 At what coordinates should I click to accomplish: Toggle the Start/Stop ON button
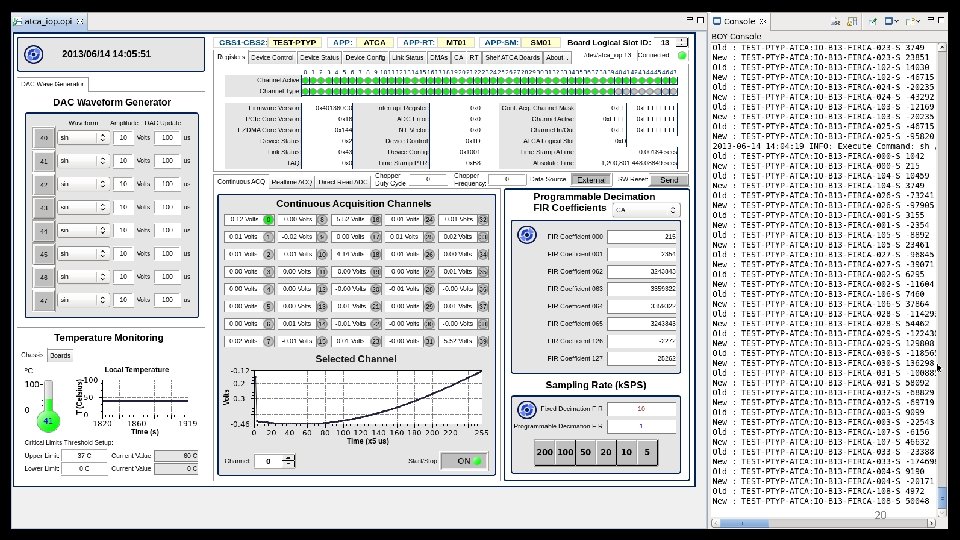point(464,461)
